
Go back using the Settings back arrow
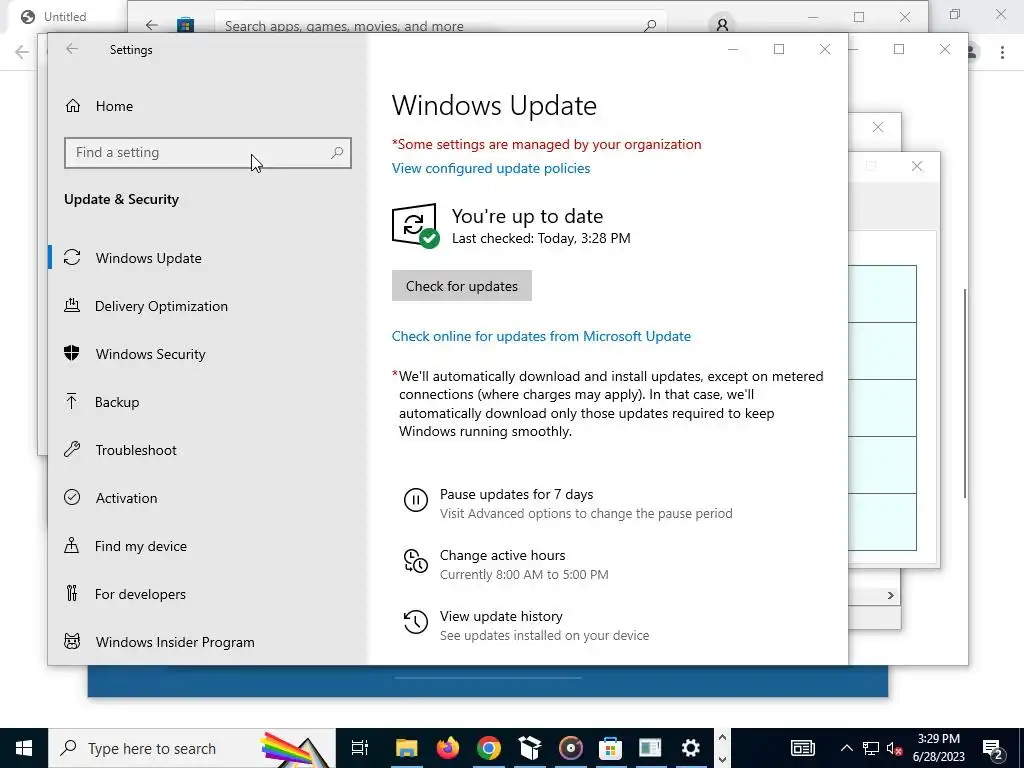pos(72,49)
